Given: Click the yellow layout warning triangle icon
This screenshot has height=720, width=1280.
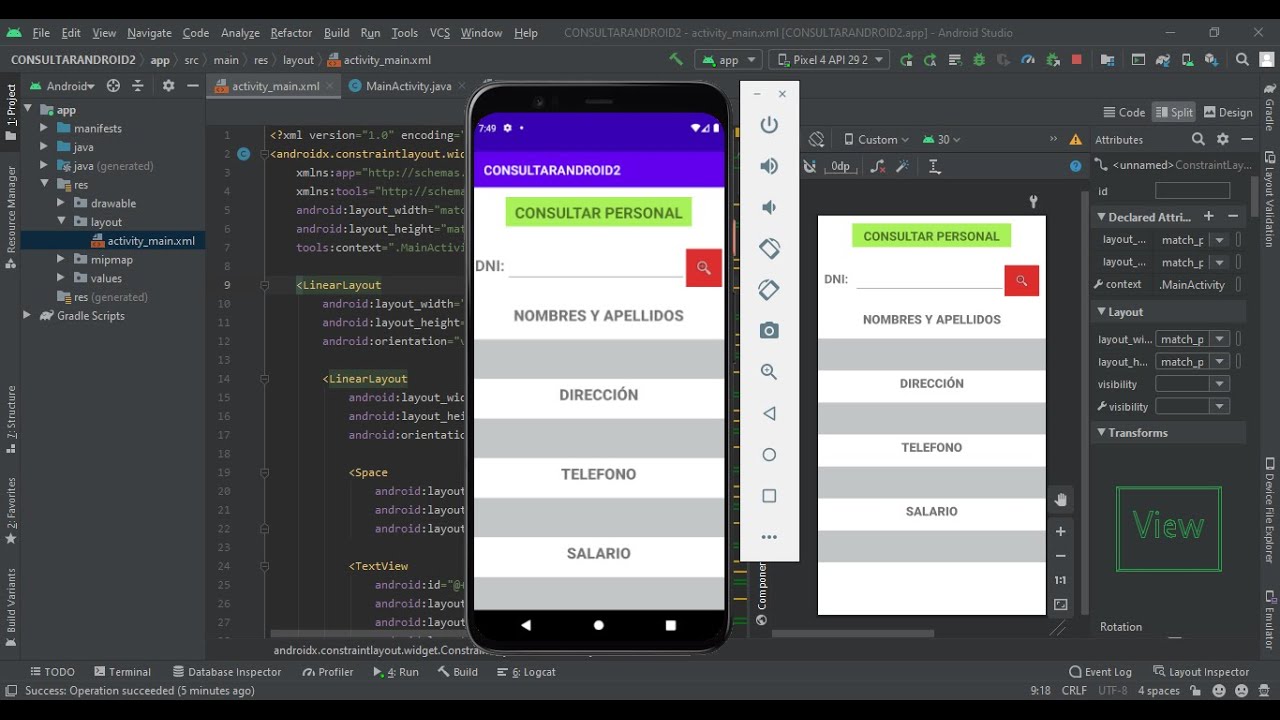Looking at the screenshot, I should click(x=1076, y=140).
